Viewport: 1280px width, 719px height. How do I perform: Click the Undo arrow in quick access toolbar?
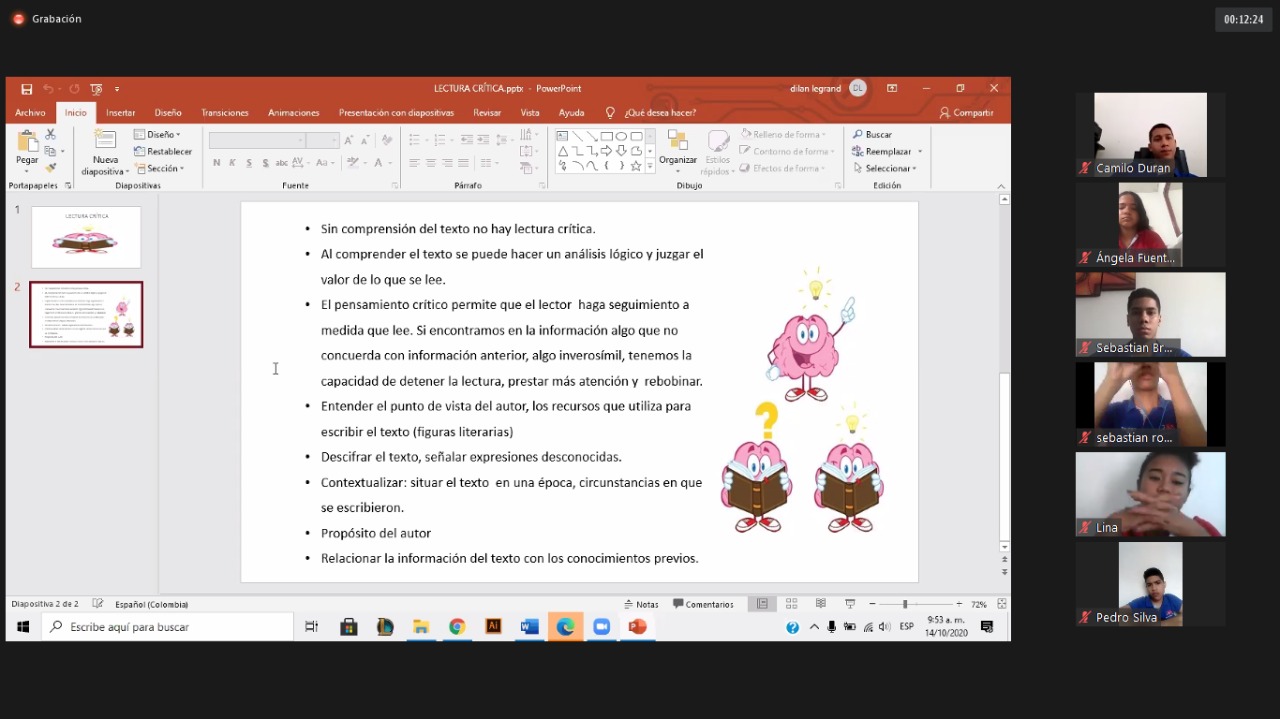(x=48, y=88)
